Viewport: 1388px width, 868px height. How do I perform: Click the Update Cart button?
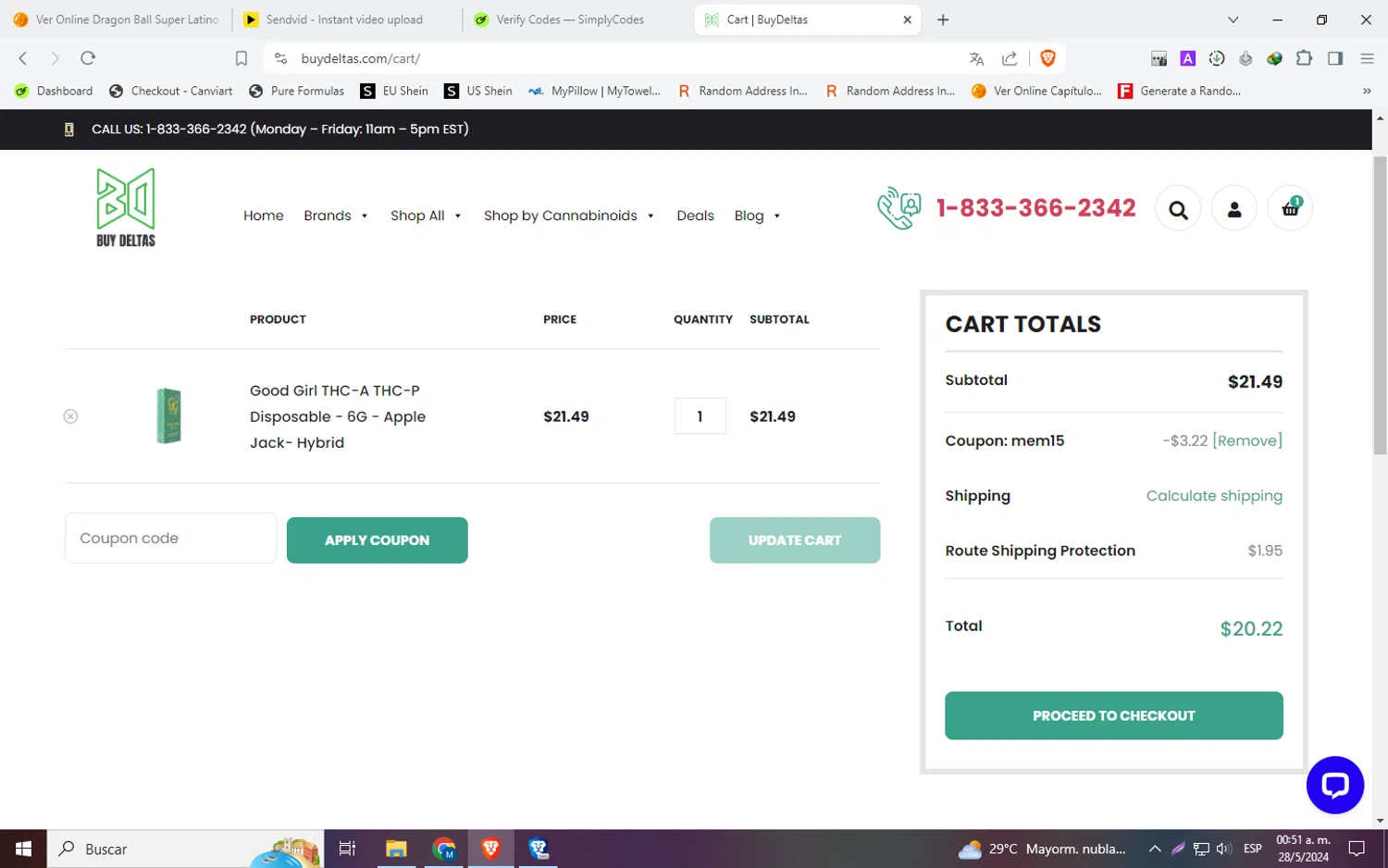(x=794, y=540)
